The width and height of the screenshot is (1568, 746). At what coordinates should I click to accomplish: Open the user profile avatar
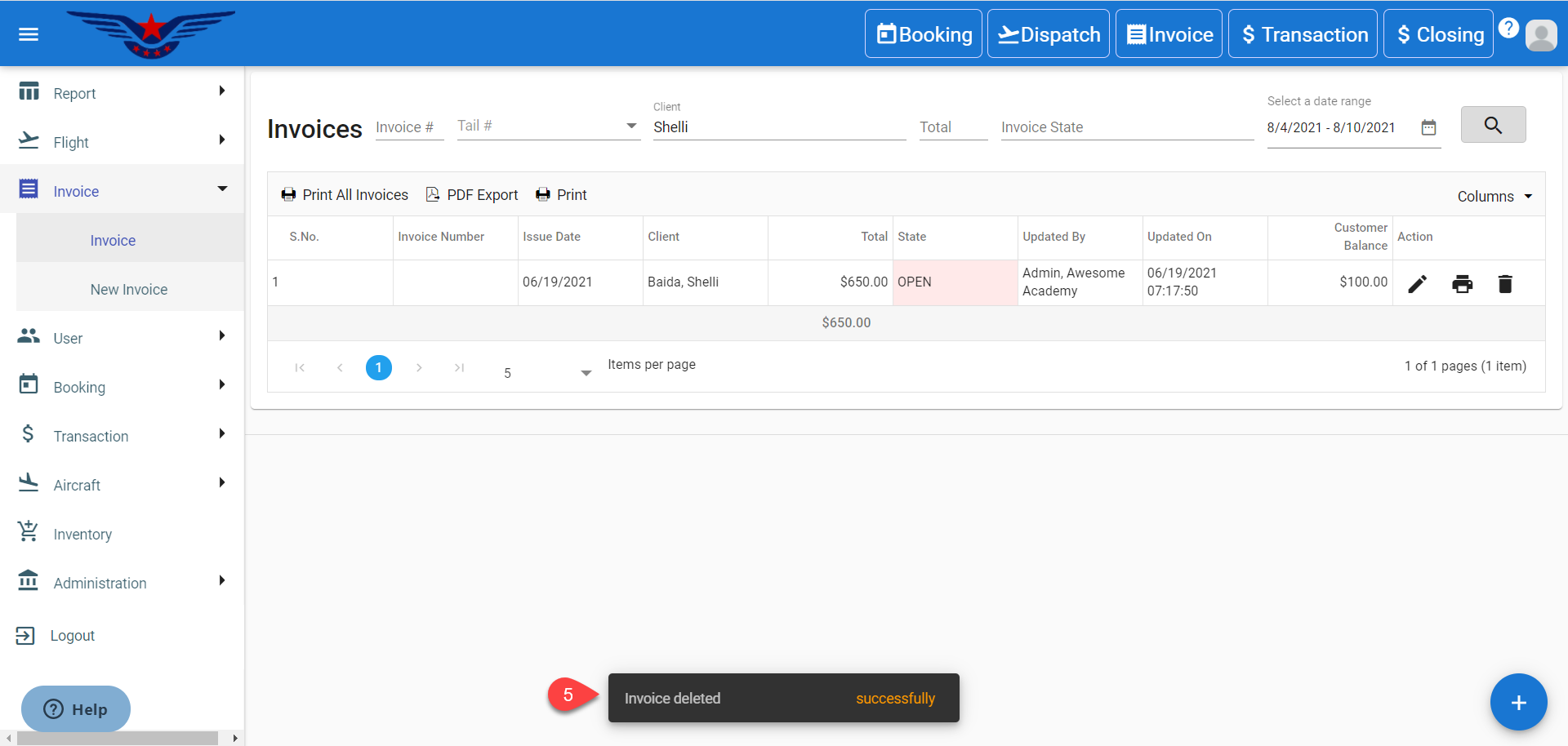tap(1541, 35)
